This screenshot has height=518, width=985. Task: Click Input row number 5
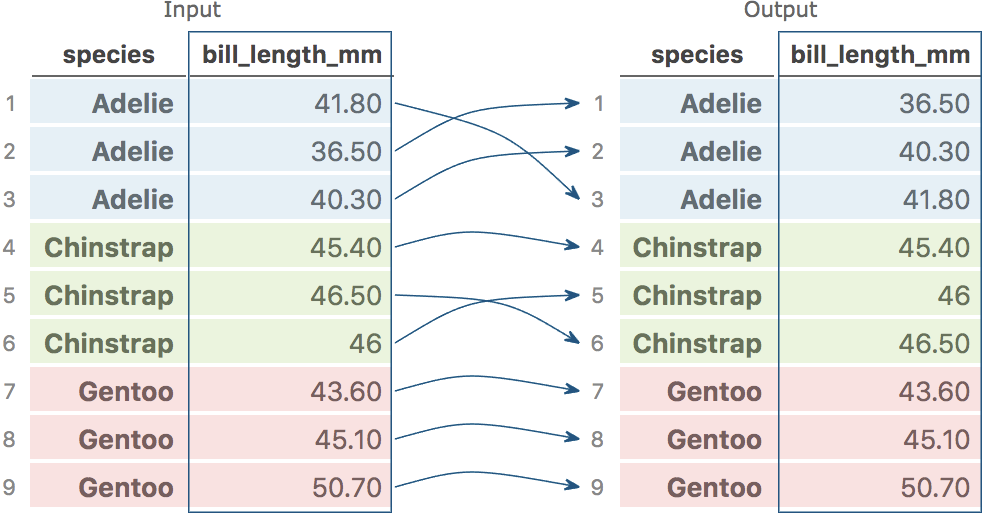coord(10,296)
